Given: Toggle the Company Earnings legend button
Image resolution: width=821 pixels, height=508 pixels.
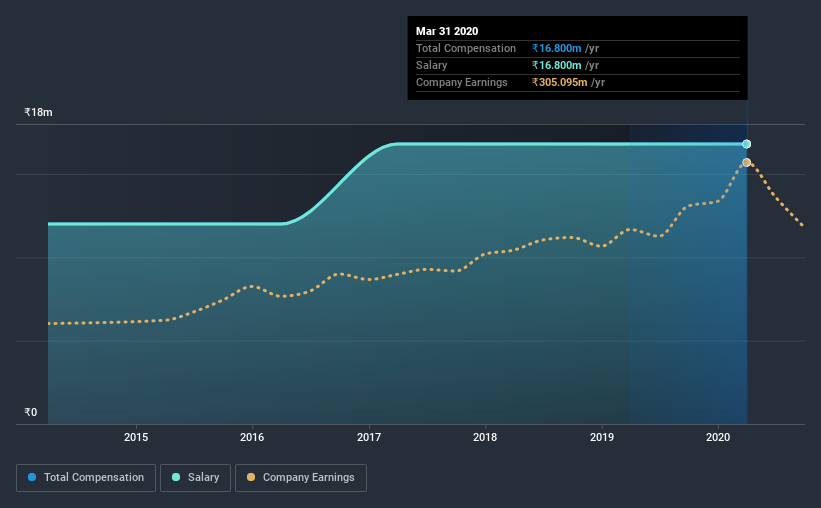Looking at the screenshot, I should pos(301,478).
